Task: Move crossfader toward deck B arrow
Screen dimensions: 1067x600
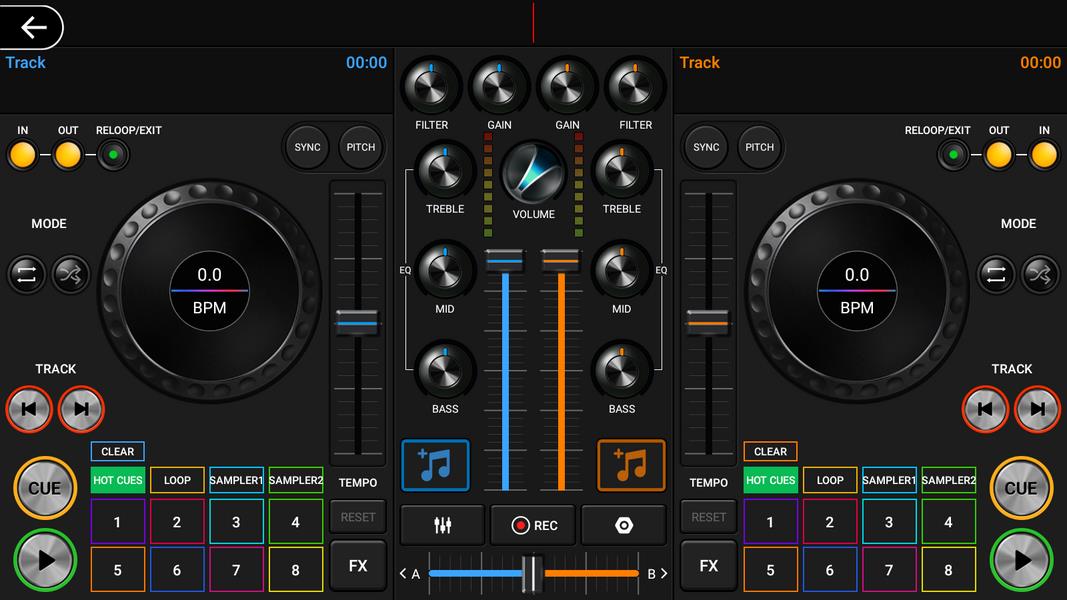Action: tap(657, 574)
